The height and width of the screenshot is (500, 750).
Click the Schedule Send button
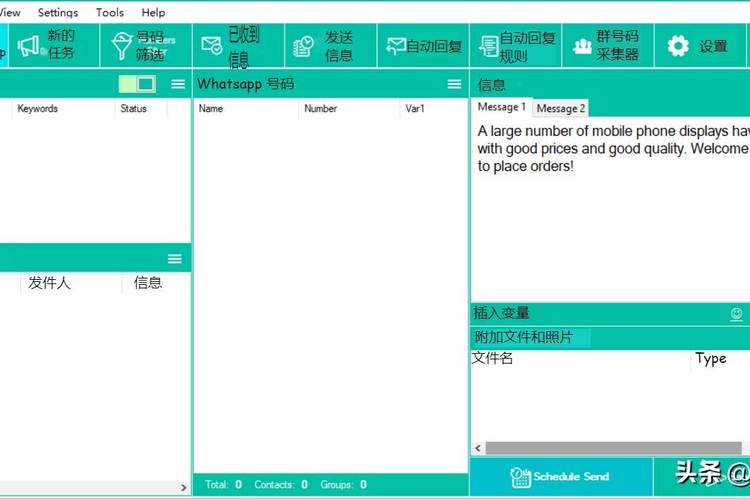(x=561, y=477)
